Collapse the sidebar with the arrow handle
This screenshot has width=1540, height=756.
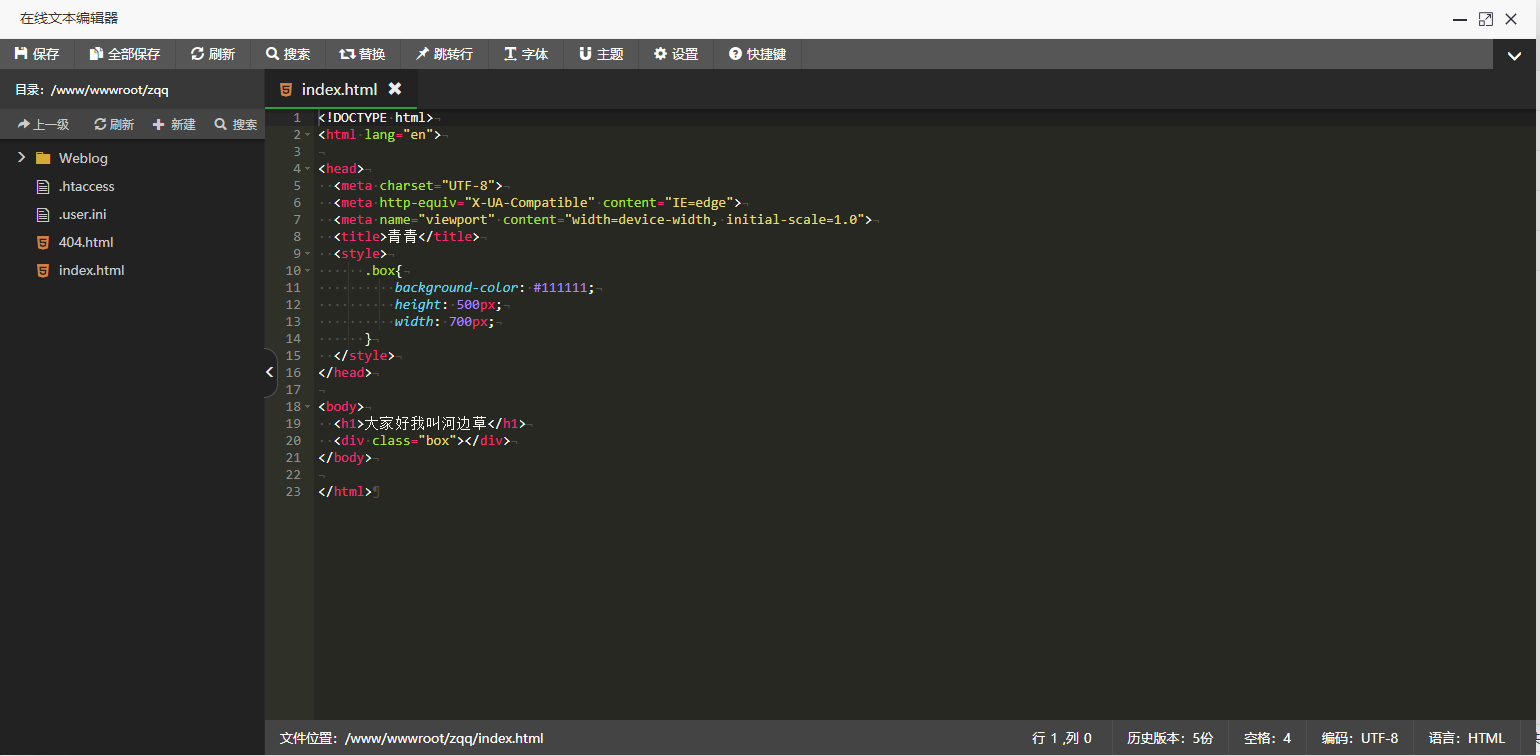[x=270, y=372]
